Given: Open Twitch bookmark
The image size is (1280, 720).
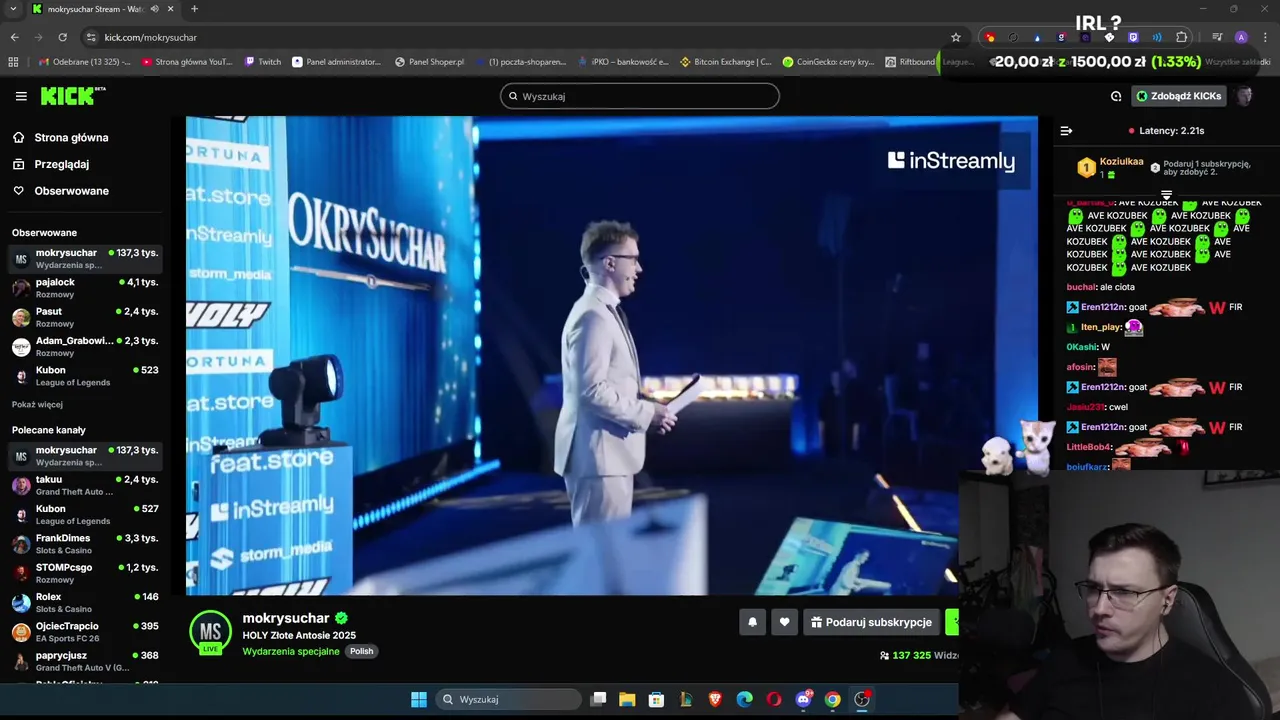Looking at the screenshot, I should (263, 61).
